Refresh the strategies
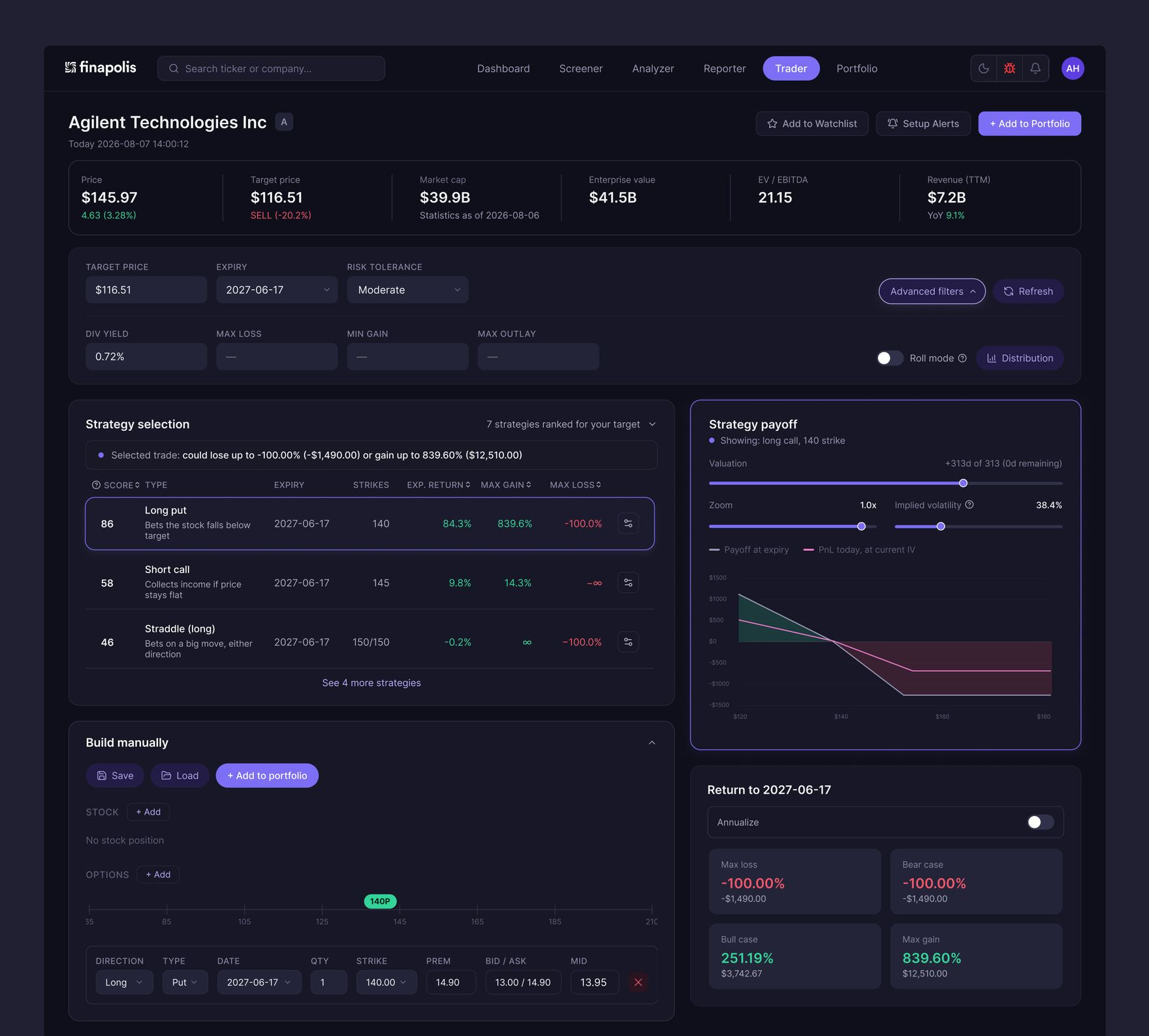Screen dimensions: 1149x1036 1028,291
